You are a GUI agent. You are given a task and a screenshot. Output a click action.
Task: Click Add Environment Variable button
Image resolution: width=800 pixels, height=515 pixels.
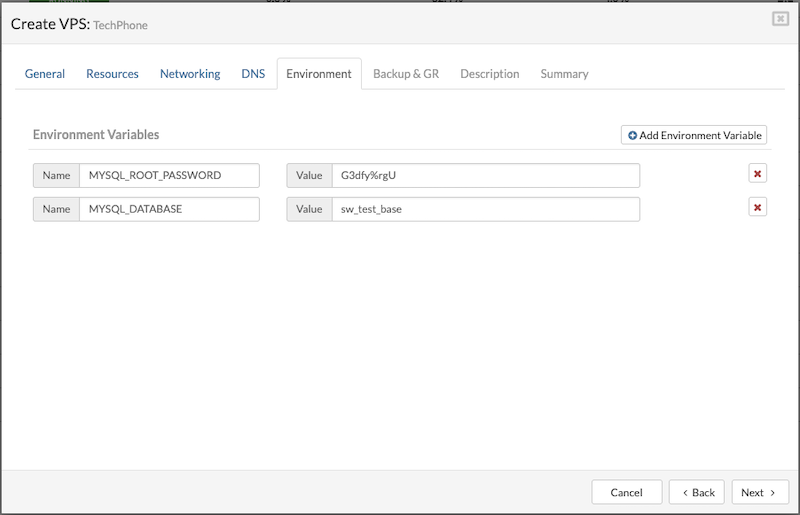point(694,135)
